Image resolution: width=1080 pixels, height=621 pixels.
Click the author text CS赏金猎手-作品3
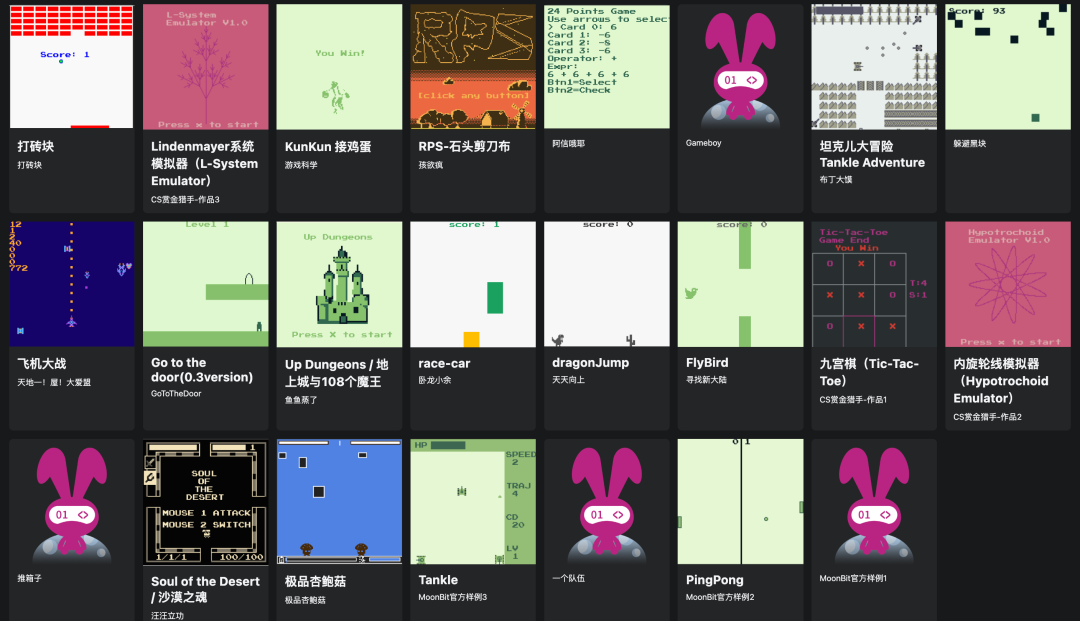(x=185, y=200)
